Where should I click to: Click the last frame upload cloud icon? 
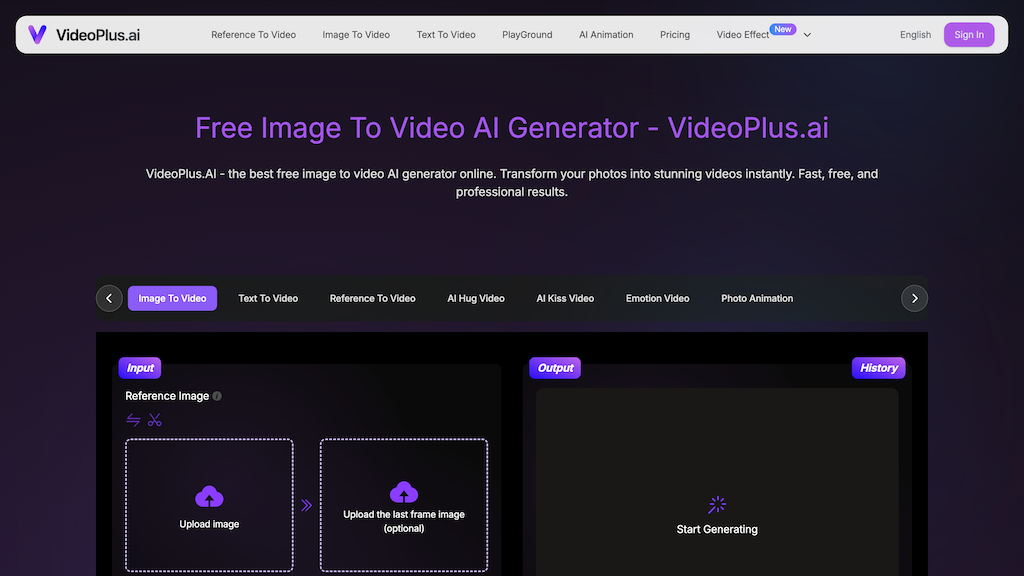(404, 492)
